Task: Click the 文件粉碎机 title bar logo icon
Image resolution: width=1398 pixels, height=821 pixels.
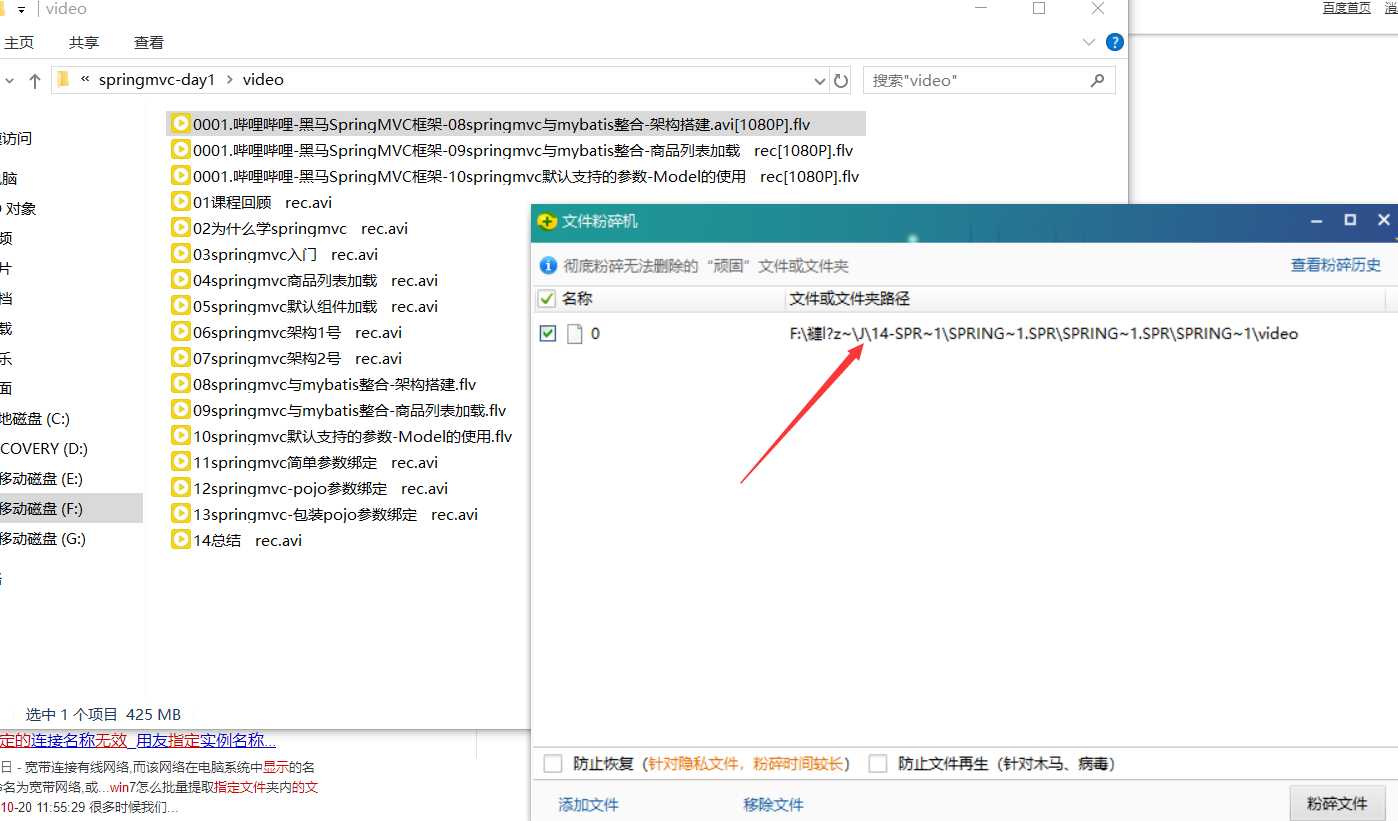Action: tap(547, 221)
